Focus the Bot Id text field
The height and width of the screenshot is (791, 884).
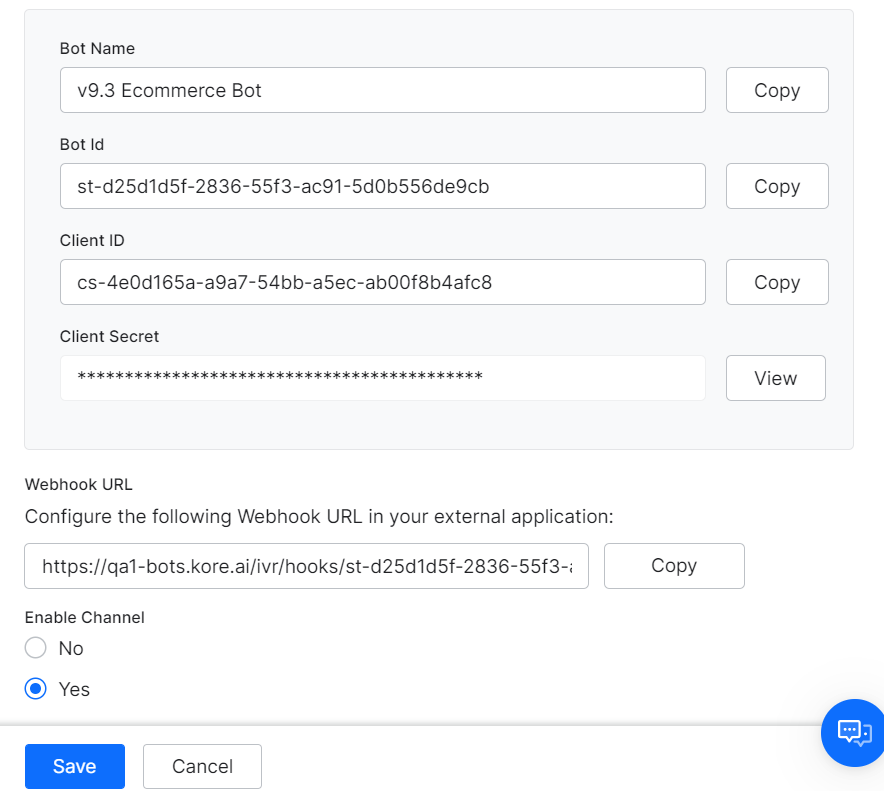(382, 186)
